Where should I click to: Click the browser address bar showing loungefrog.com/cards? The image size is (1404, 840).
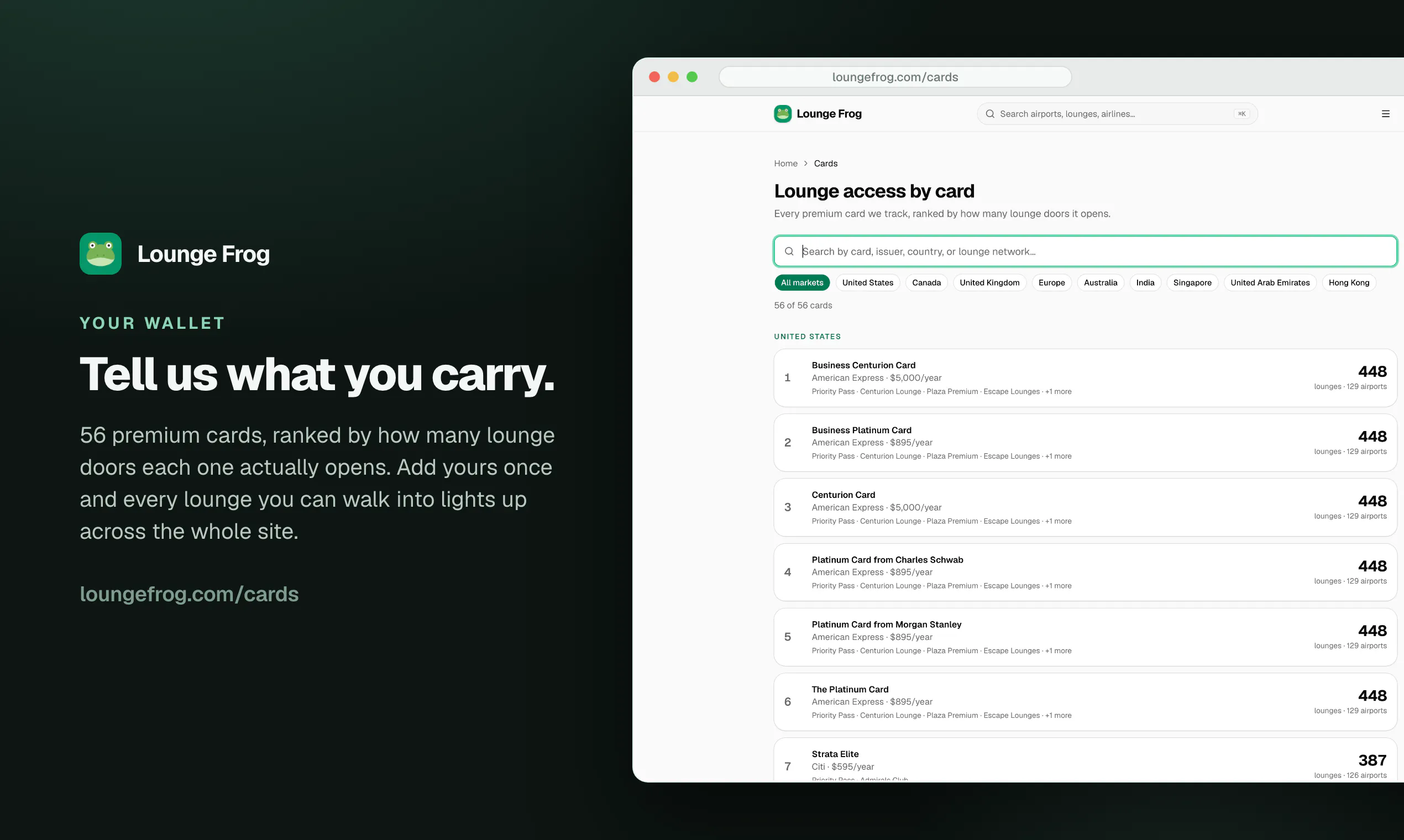click(894, 77)
